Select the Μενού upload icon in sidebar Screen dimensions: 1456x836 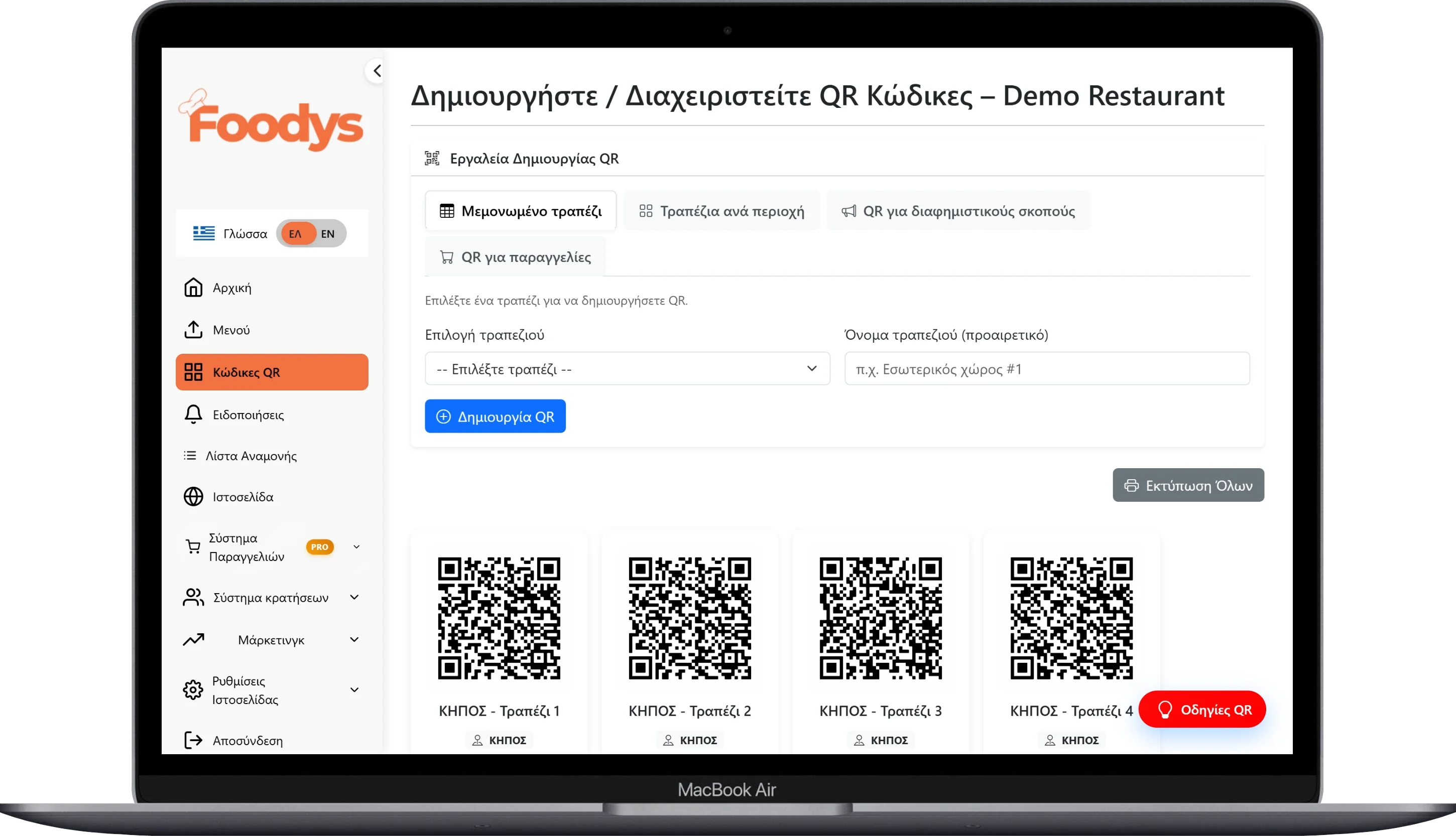[192, 330]
